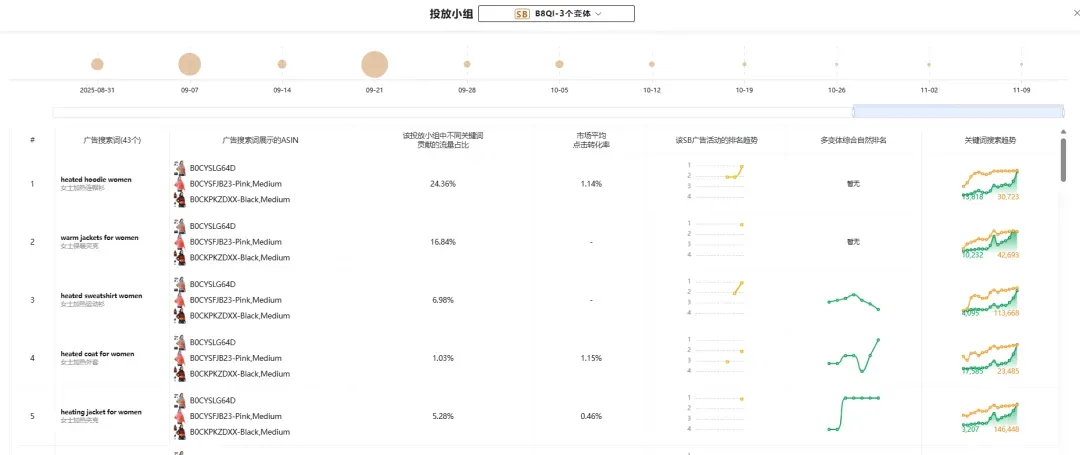The height and width of the screenshot is (455, 1080).
Task: Select the 11-09 timeline dot
Action: tap(1021, 64)
